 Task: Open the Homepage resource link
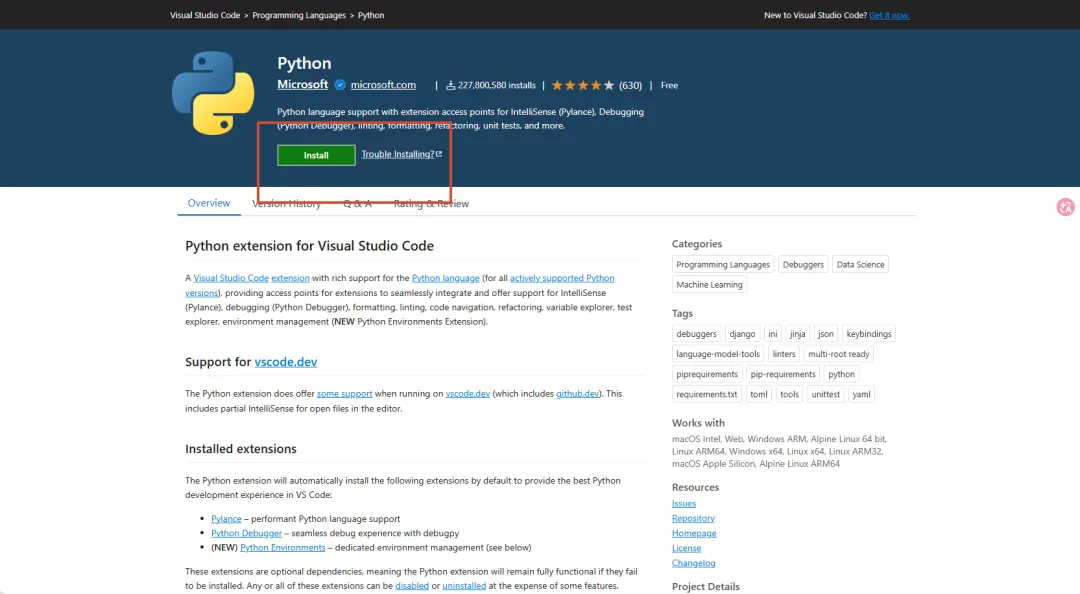point(694,533)
